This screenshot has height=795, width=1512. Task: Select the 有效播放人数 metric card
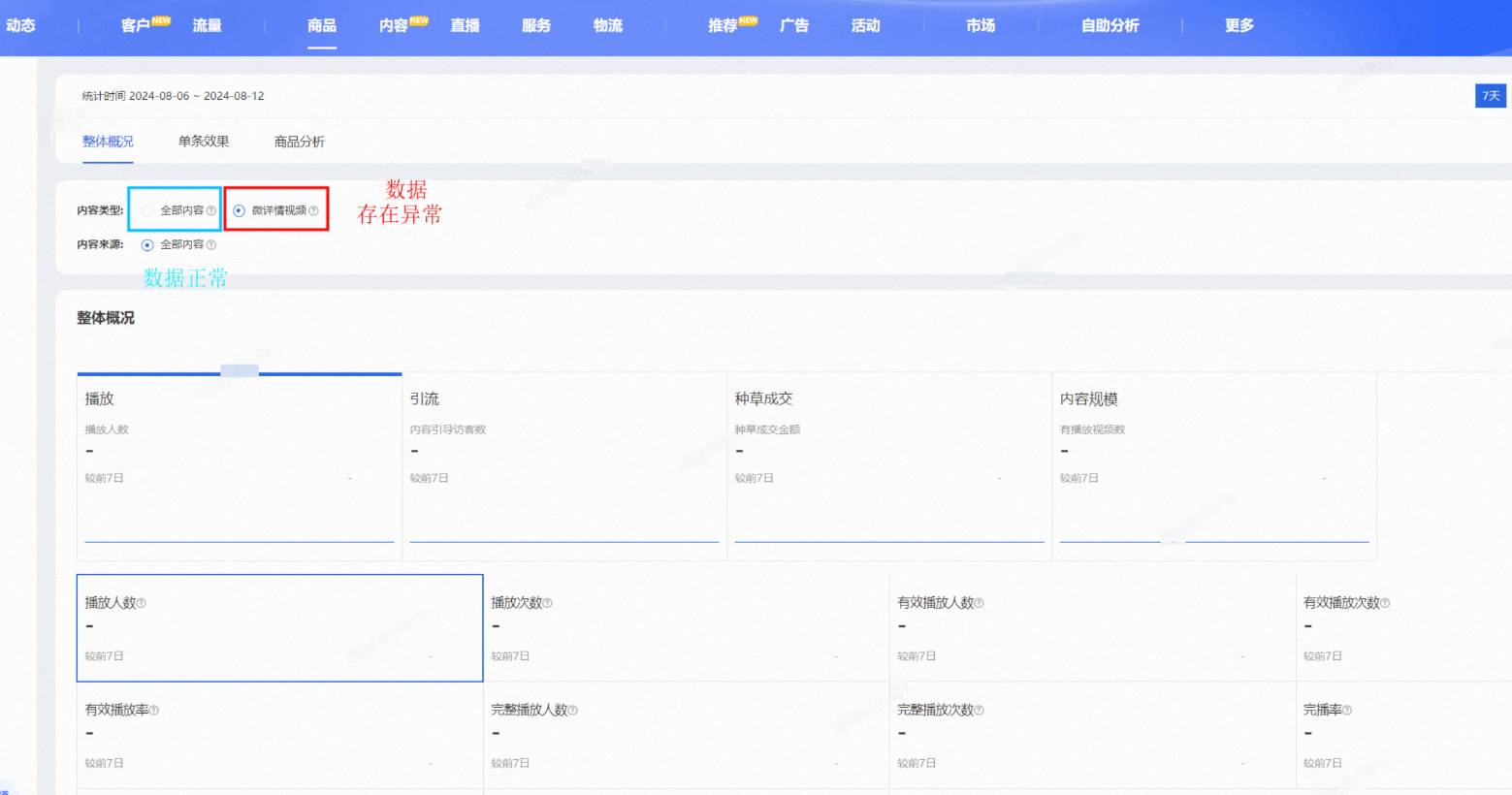click(1092, 628)
